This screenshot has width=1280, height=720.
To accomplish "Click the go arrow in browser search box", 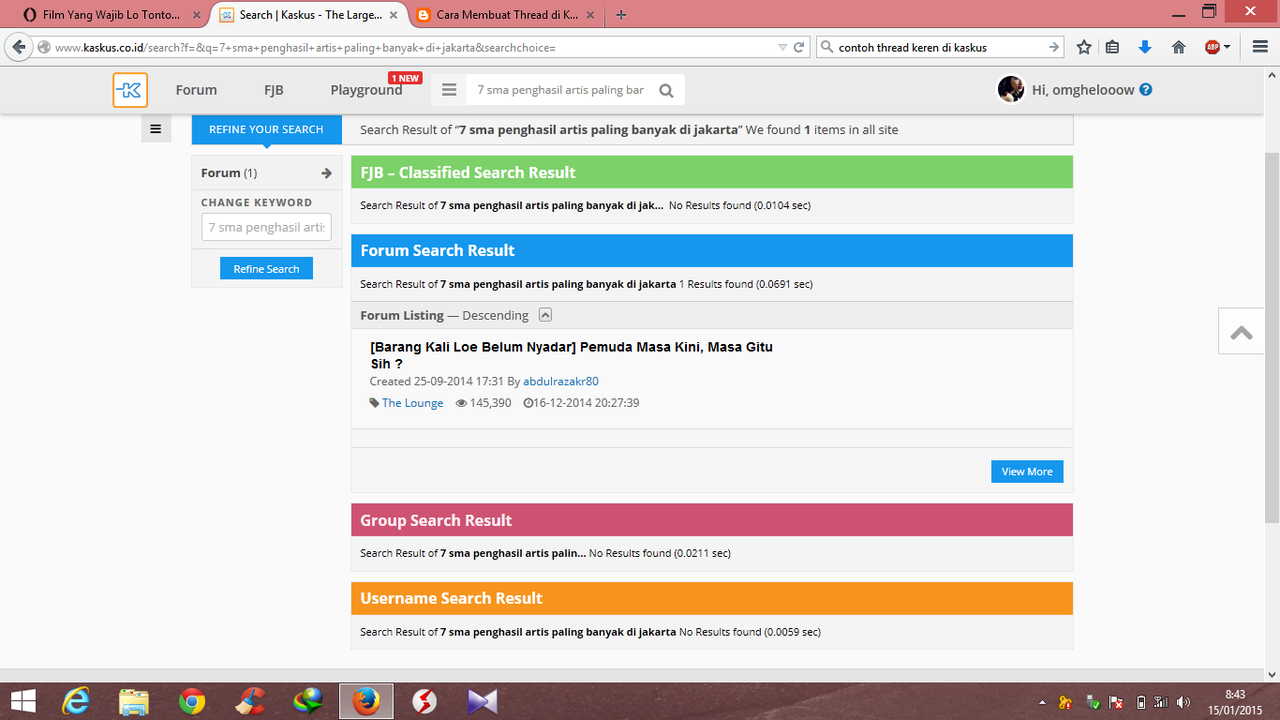I will pos(1054,47).
